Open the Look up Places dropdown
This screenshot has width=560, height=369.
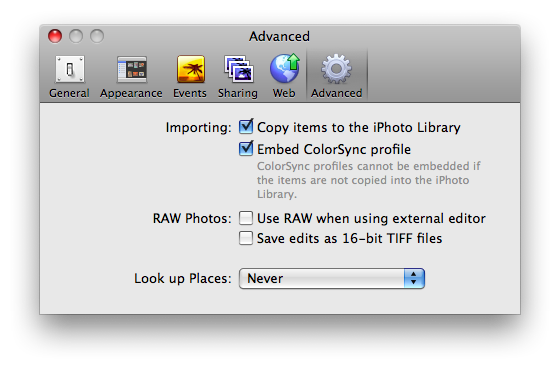click(x=332, y=278)
